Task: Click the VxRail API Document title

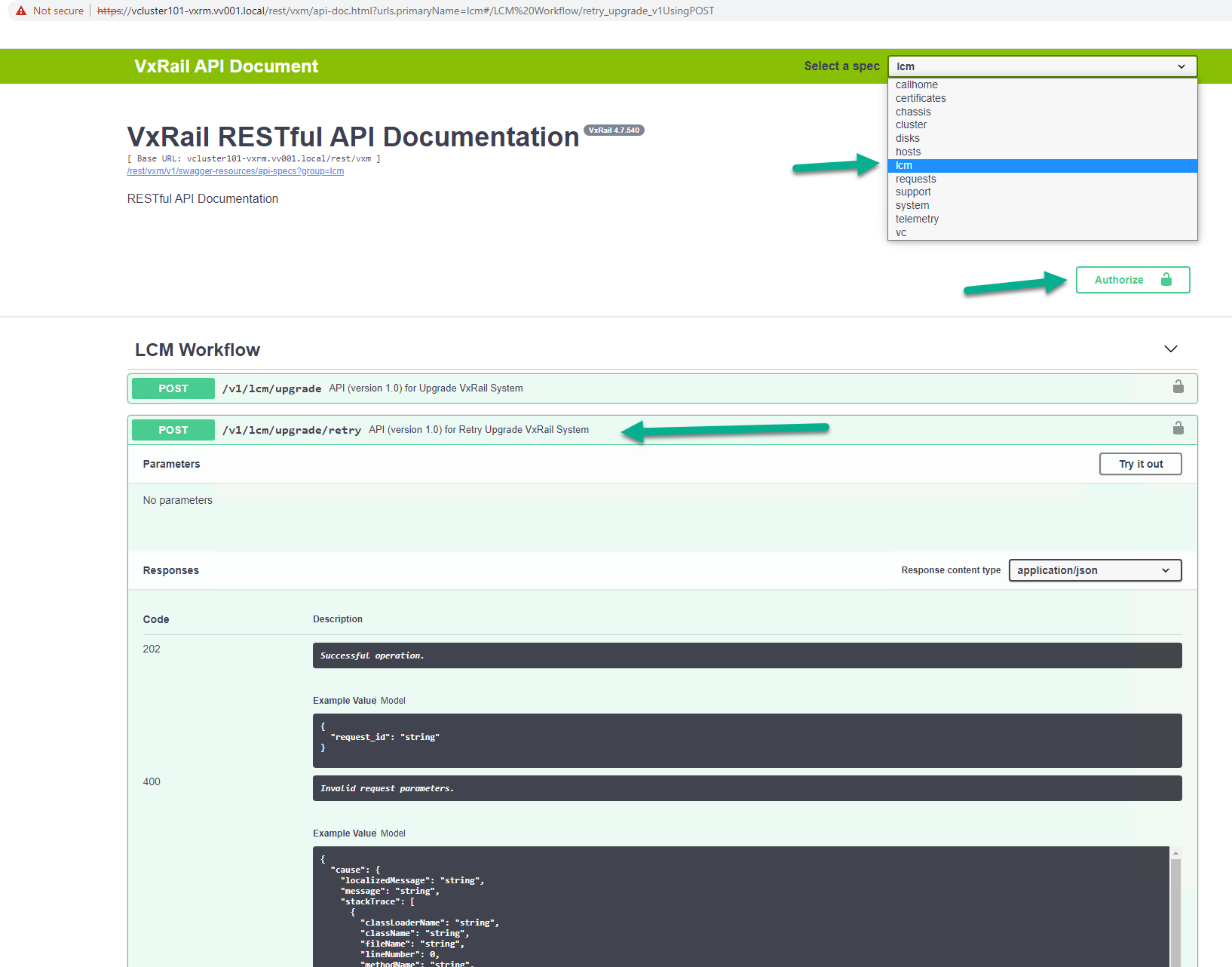Action: click(226, 66)
